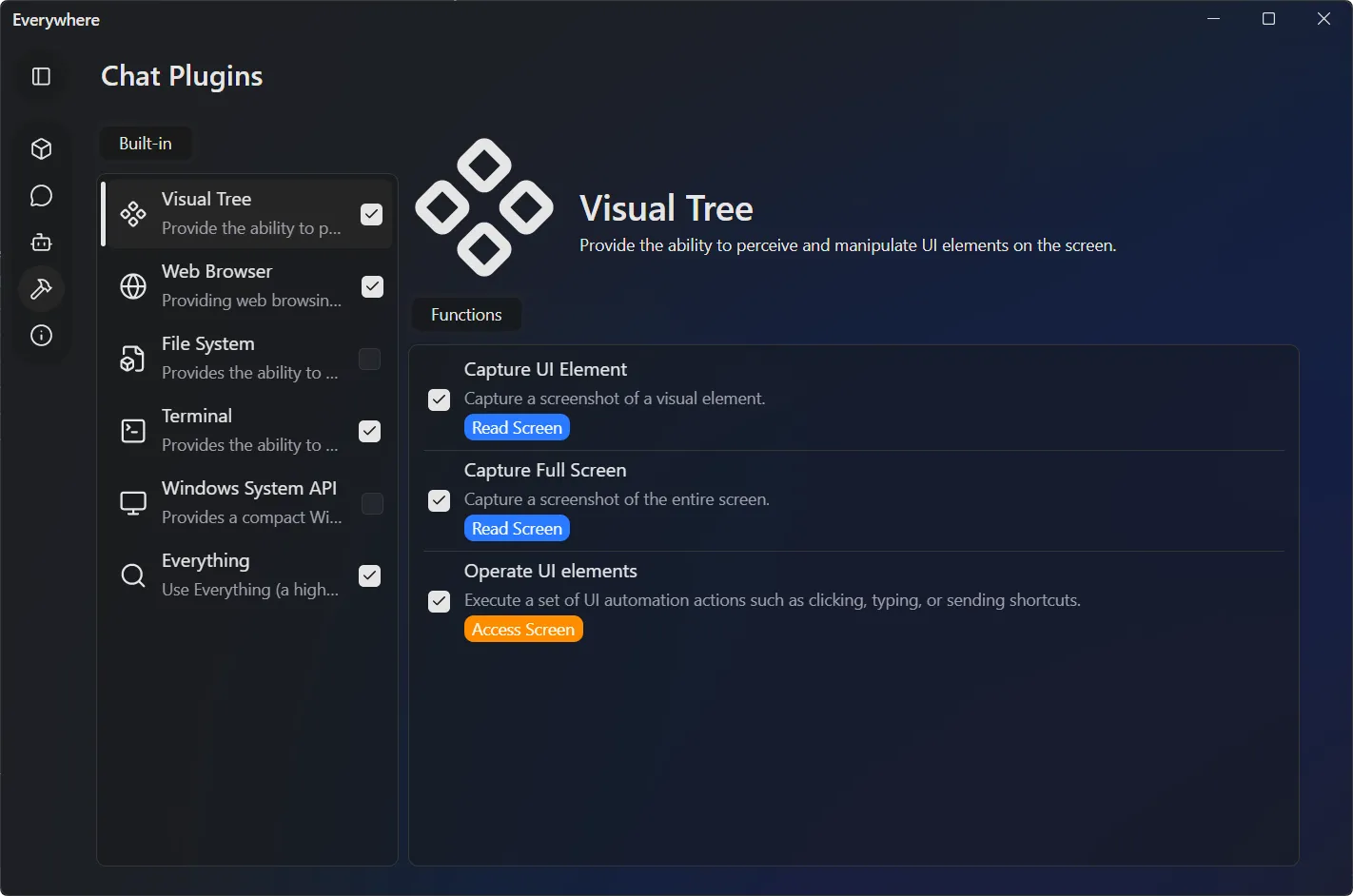Click the Access Screen permission badge
Screen dimensions: 1353x896
(x=522, y=629)
